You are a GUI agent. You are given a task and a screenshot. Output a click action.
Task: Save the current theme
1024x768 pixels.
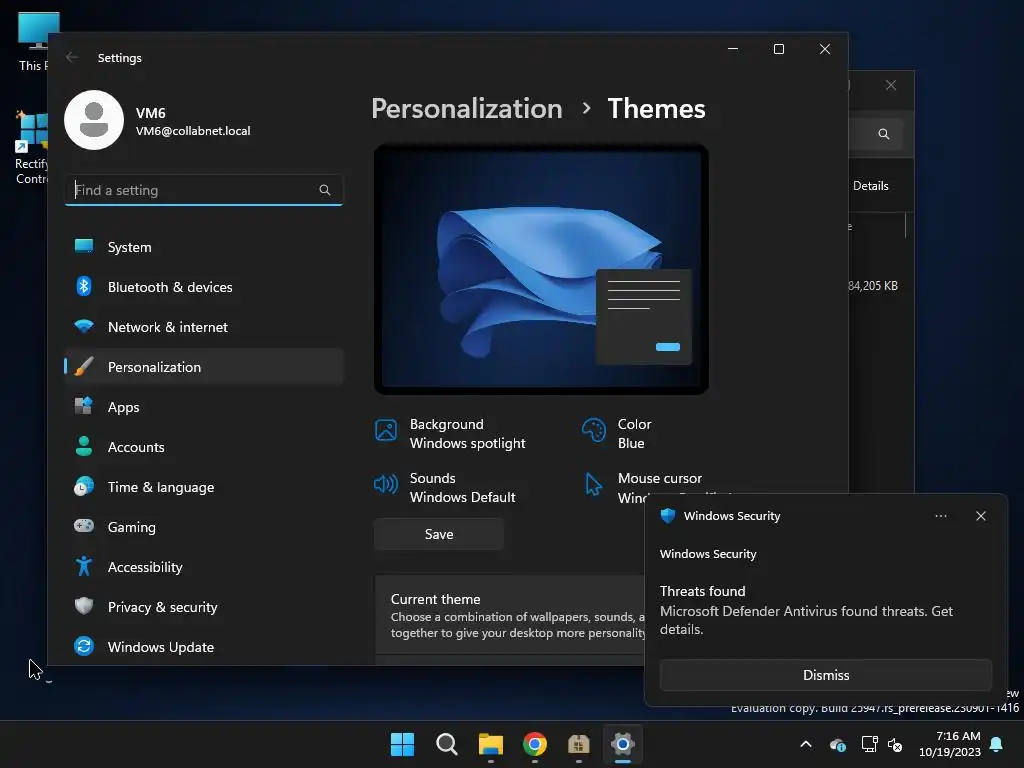[439, 534]
